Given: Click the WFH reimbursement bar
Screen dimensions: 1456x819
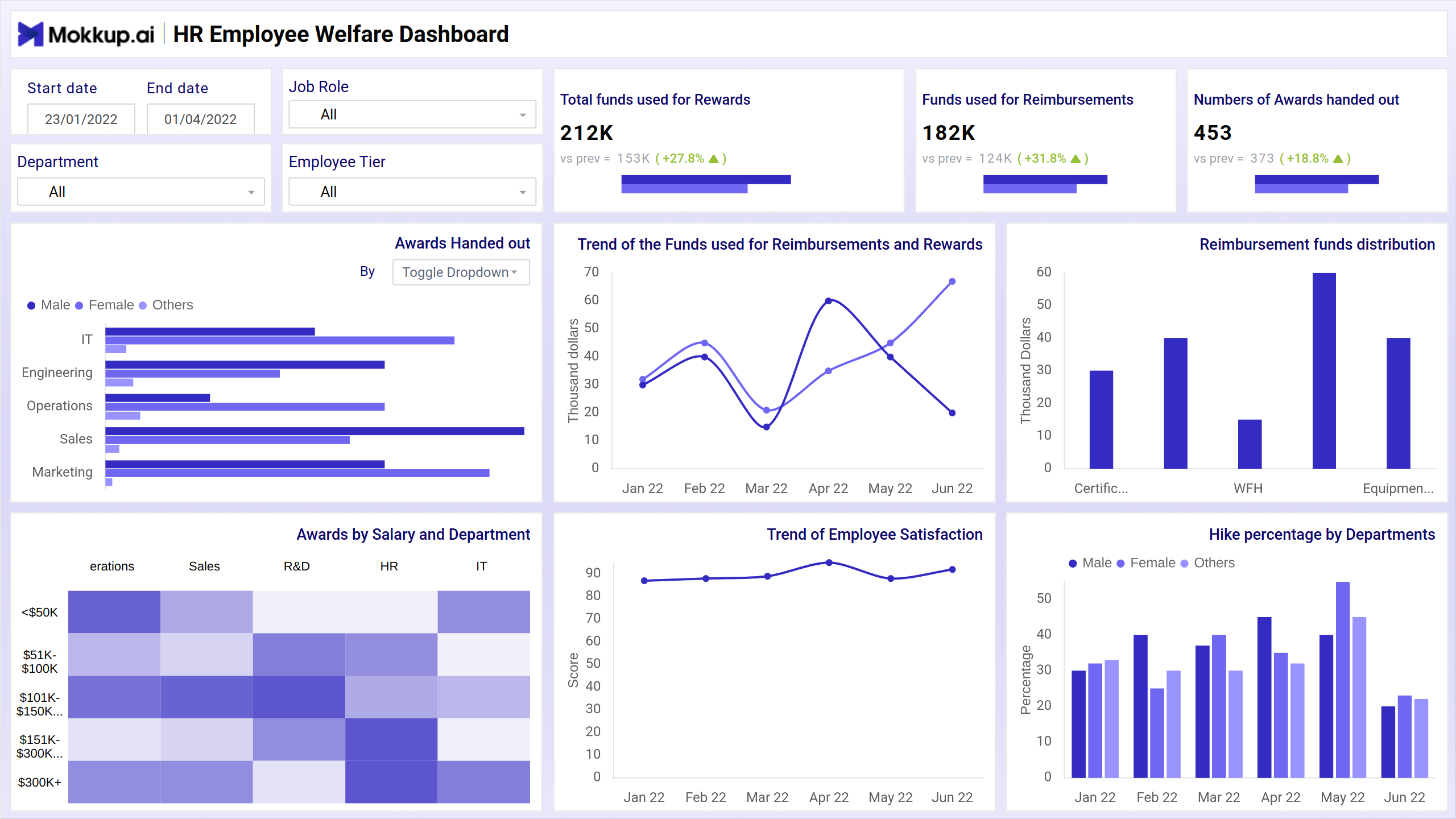Looking at the screenshot, I should 1250,444.
